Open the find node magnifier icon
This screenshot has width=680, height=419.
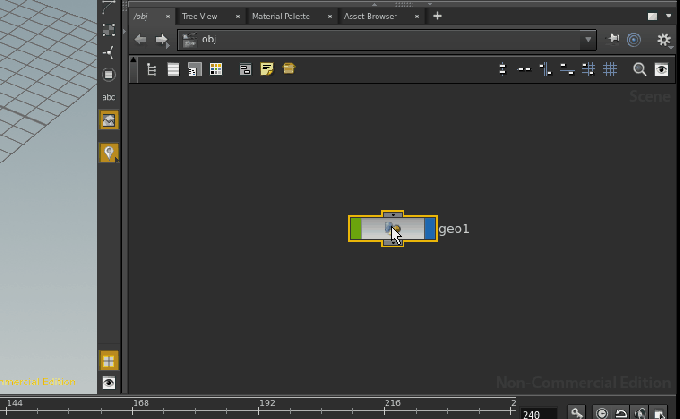coord(640,69)
